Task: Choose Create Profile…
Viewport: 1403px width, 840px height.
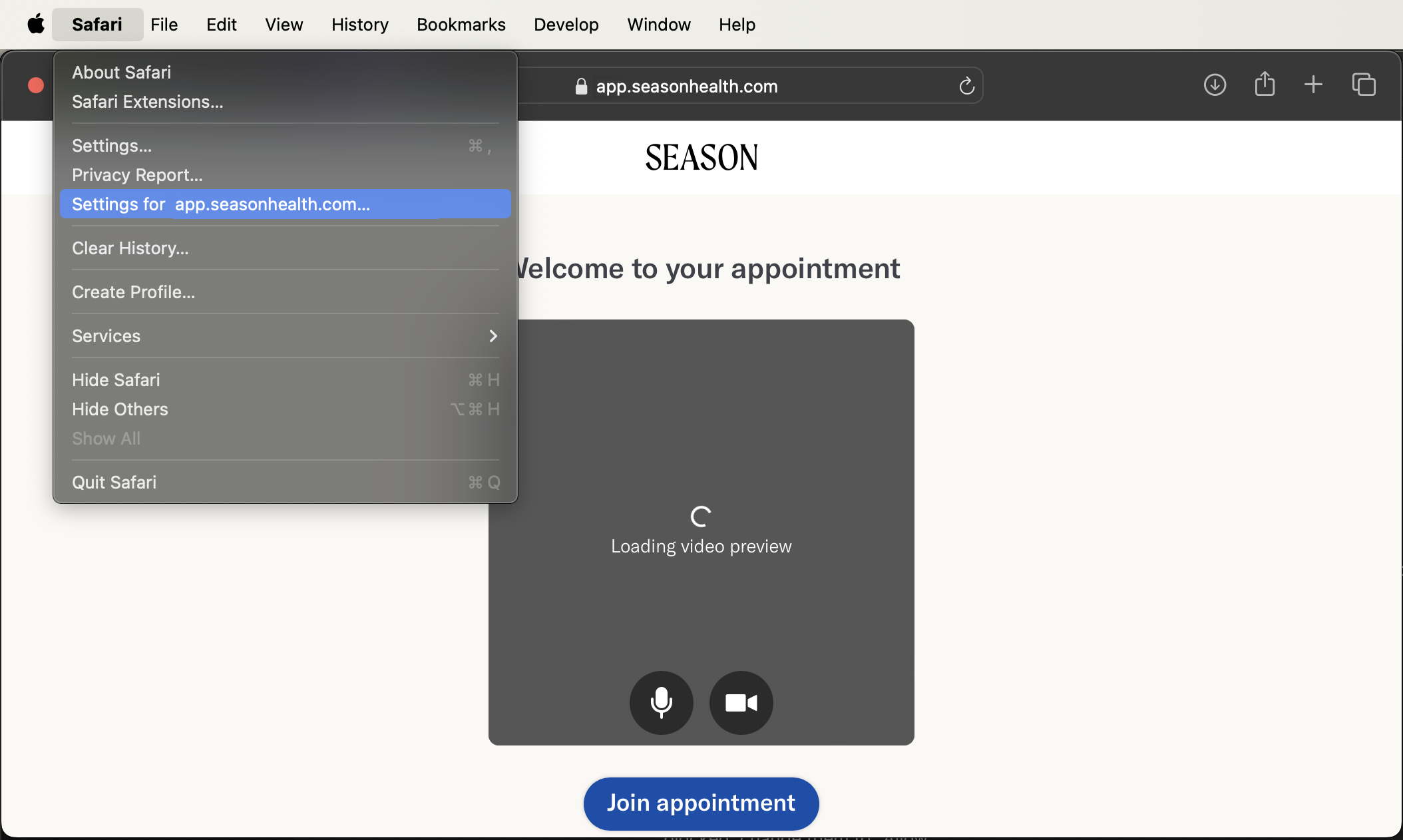Action: tap(286, 292)
